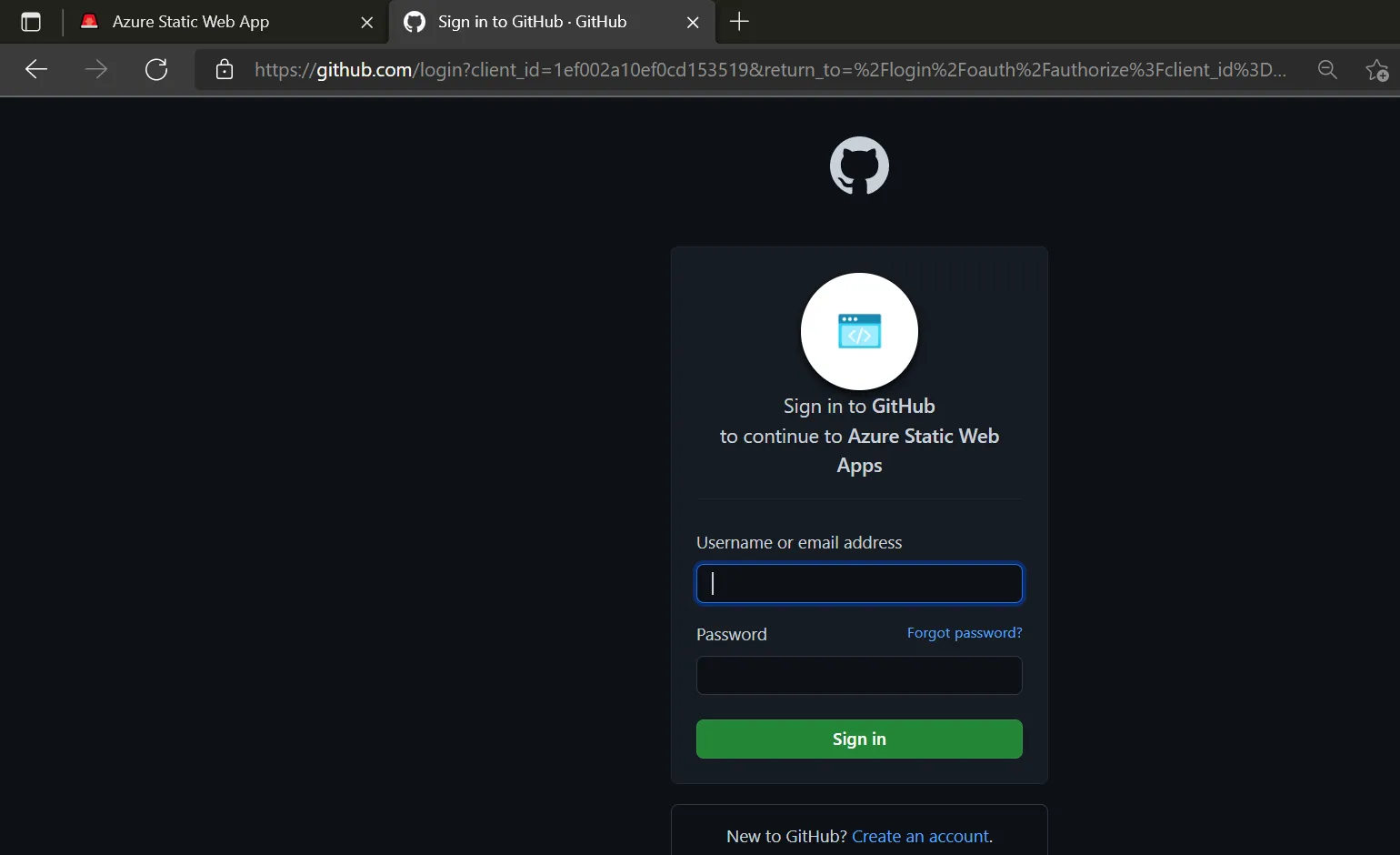Switch to the Azure Static Web App tab
The image size is (1400, 855).
(191, 22)
